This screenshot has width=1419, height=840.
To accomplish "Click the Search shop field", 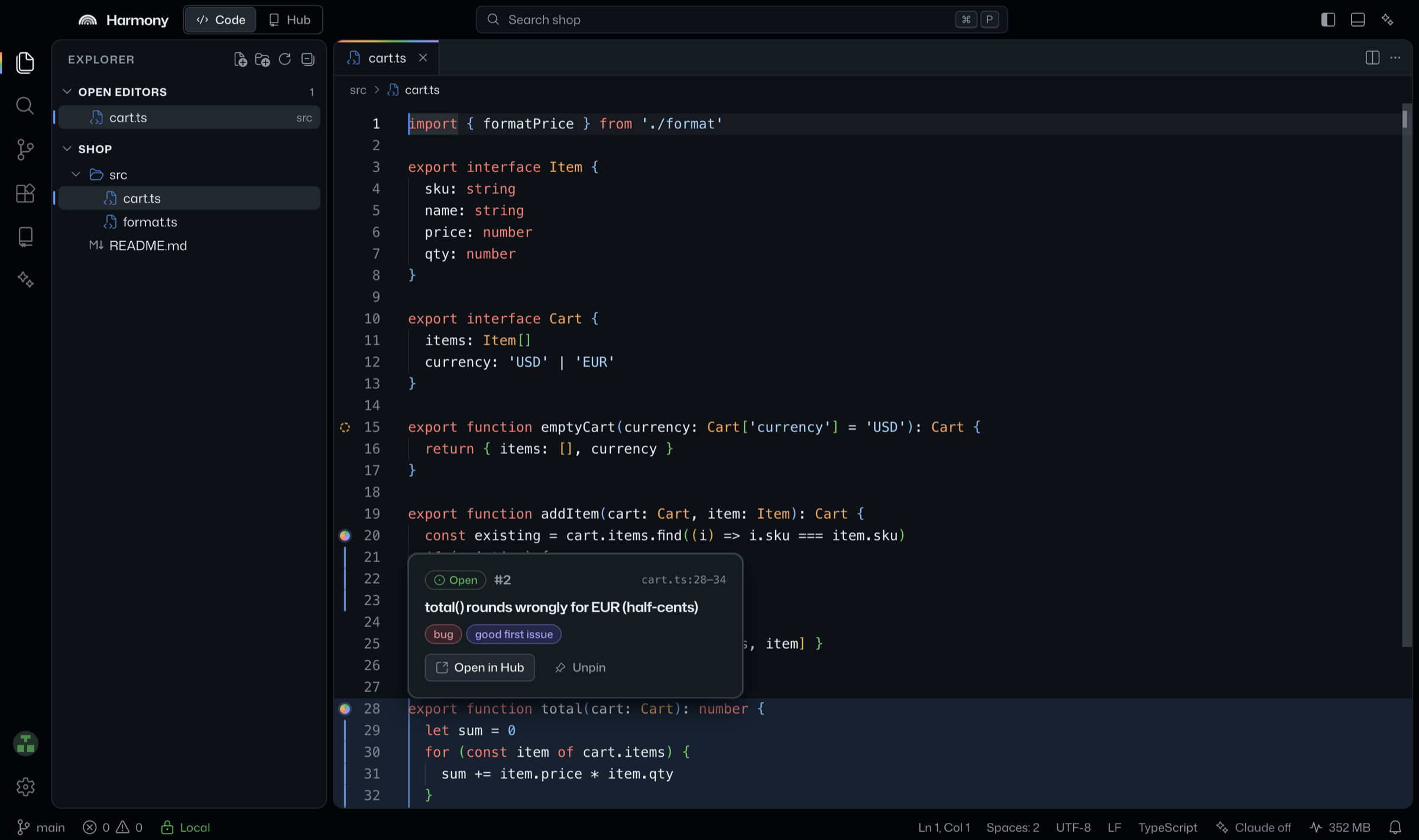I will tap(741, 20).
